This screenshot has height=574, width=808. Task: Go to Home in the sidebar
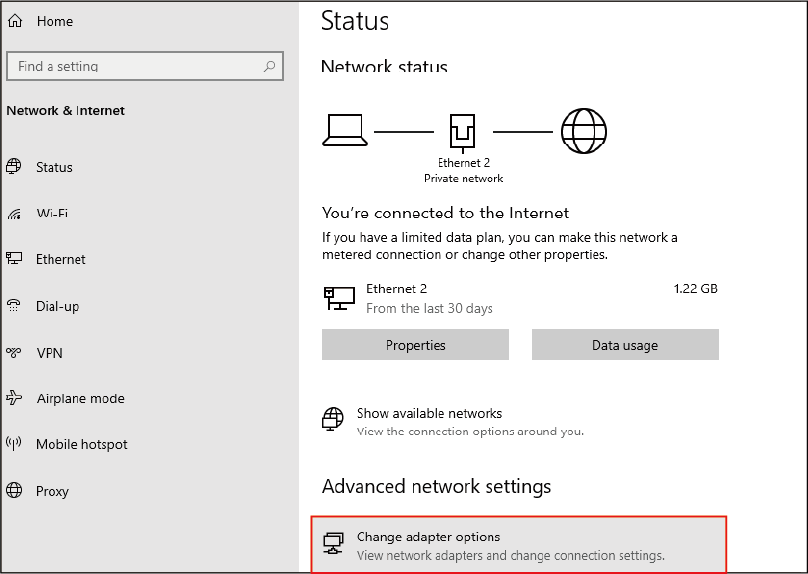coord(54,21)
